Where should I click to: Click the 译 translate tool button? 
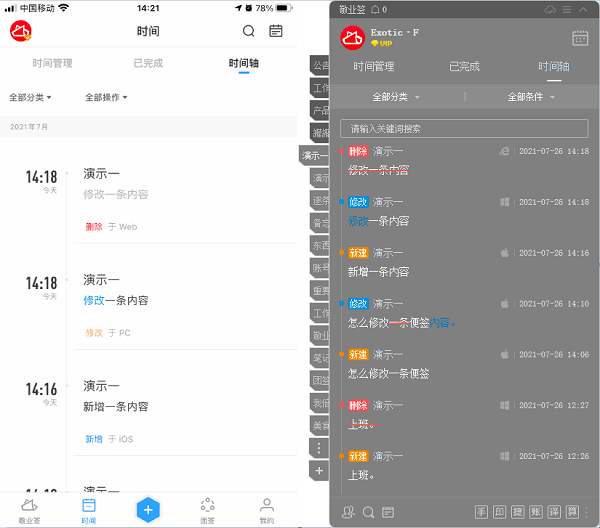pyautogui.click(x=554, y=512)
